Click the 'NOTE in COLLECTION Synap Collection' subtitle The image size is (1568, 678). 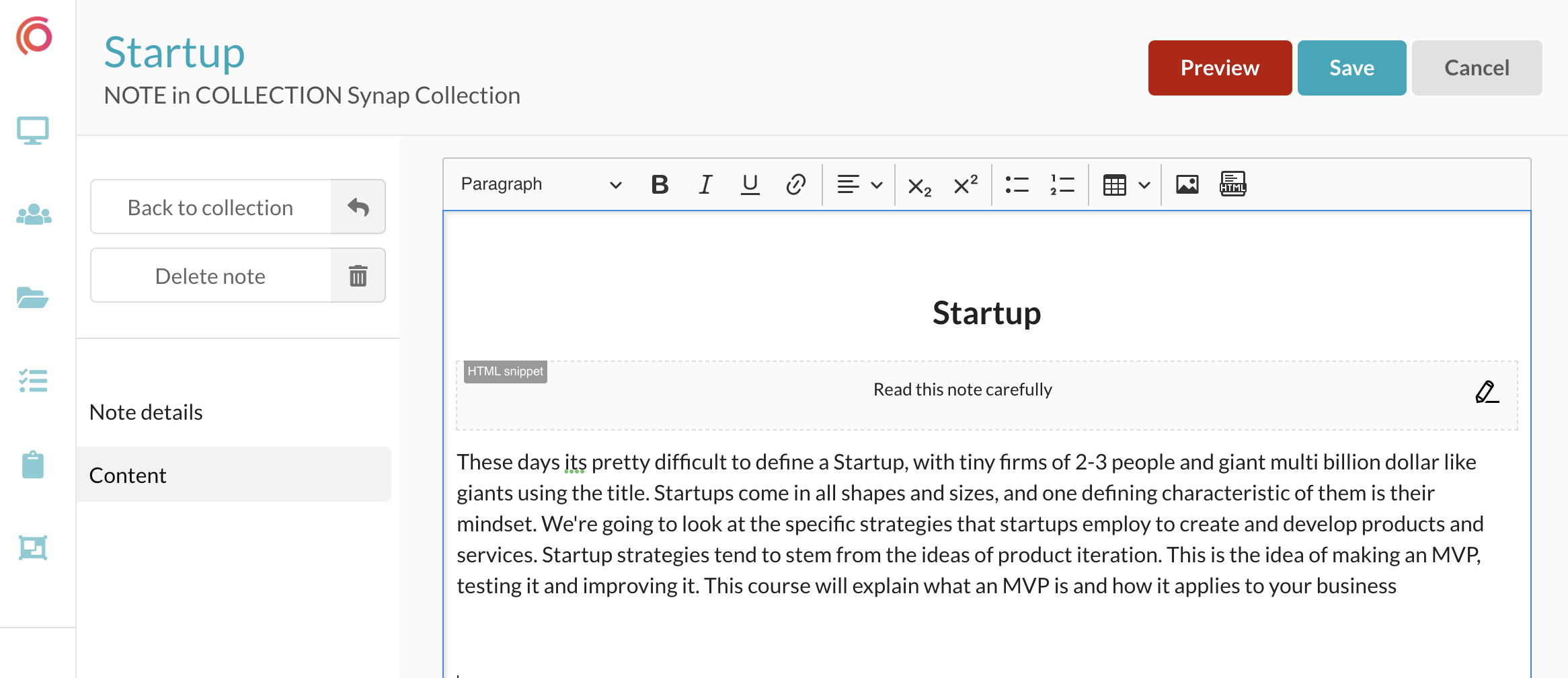pyautogui.click(x=312, y=96)
